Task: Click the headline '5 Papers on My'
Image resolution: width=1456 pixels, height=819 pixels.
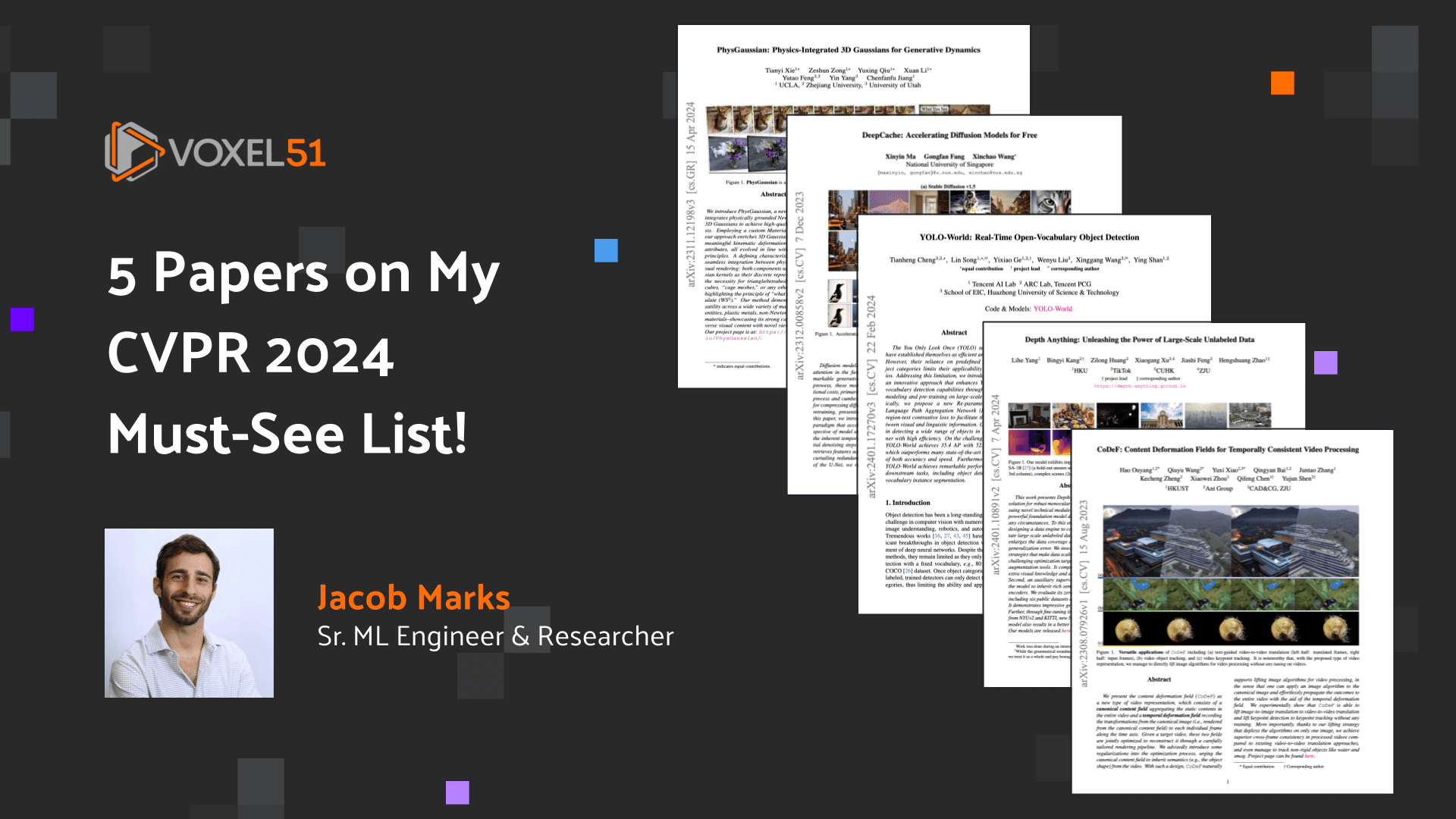Action: [x=303, y=273]
